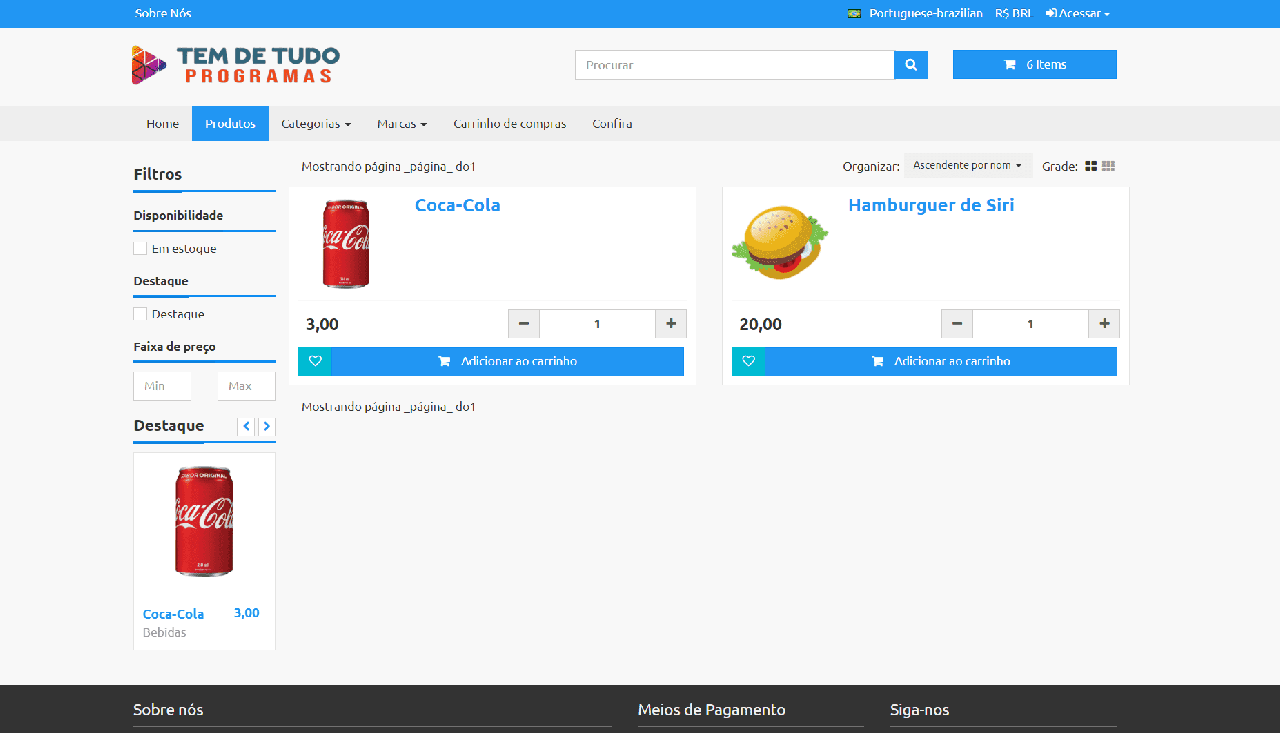Open the Produtos navigation tab

230,123
